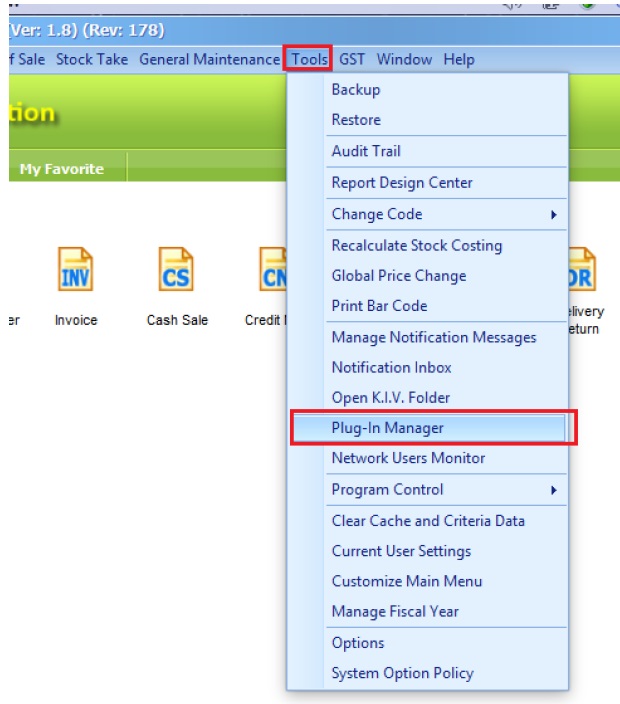
Task: Open the General Maintenance menu
Action: [209, 59]
